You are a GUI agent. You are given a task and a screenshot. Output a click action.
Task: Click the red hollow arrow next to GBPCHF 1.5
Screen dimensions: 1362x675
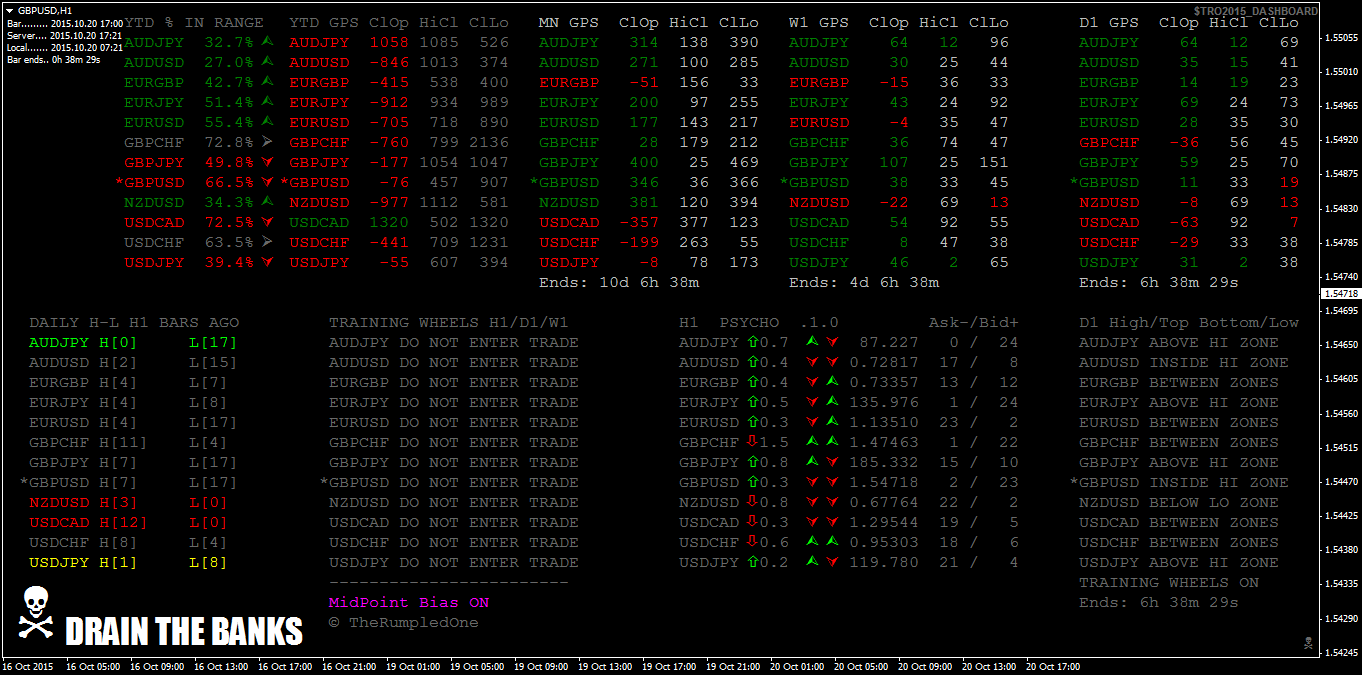coord(752,442)
